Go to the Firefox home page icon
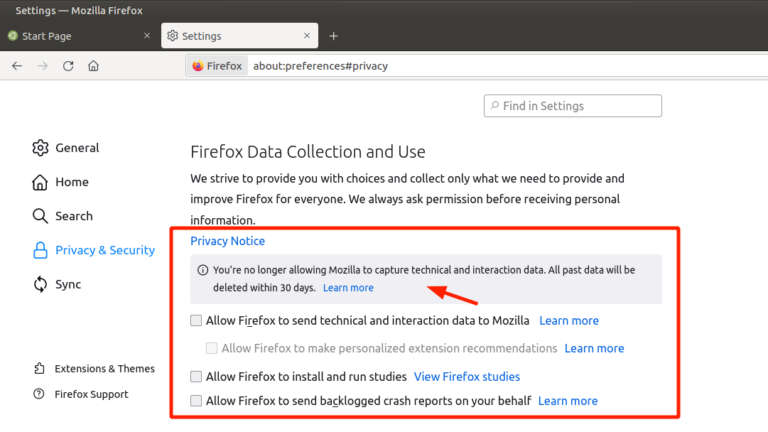768x432 pixels. [93, 66]
